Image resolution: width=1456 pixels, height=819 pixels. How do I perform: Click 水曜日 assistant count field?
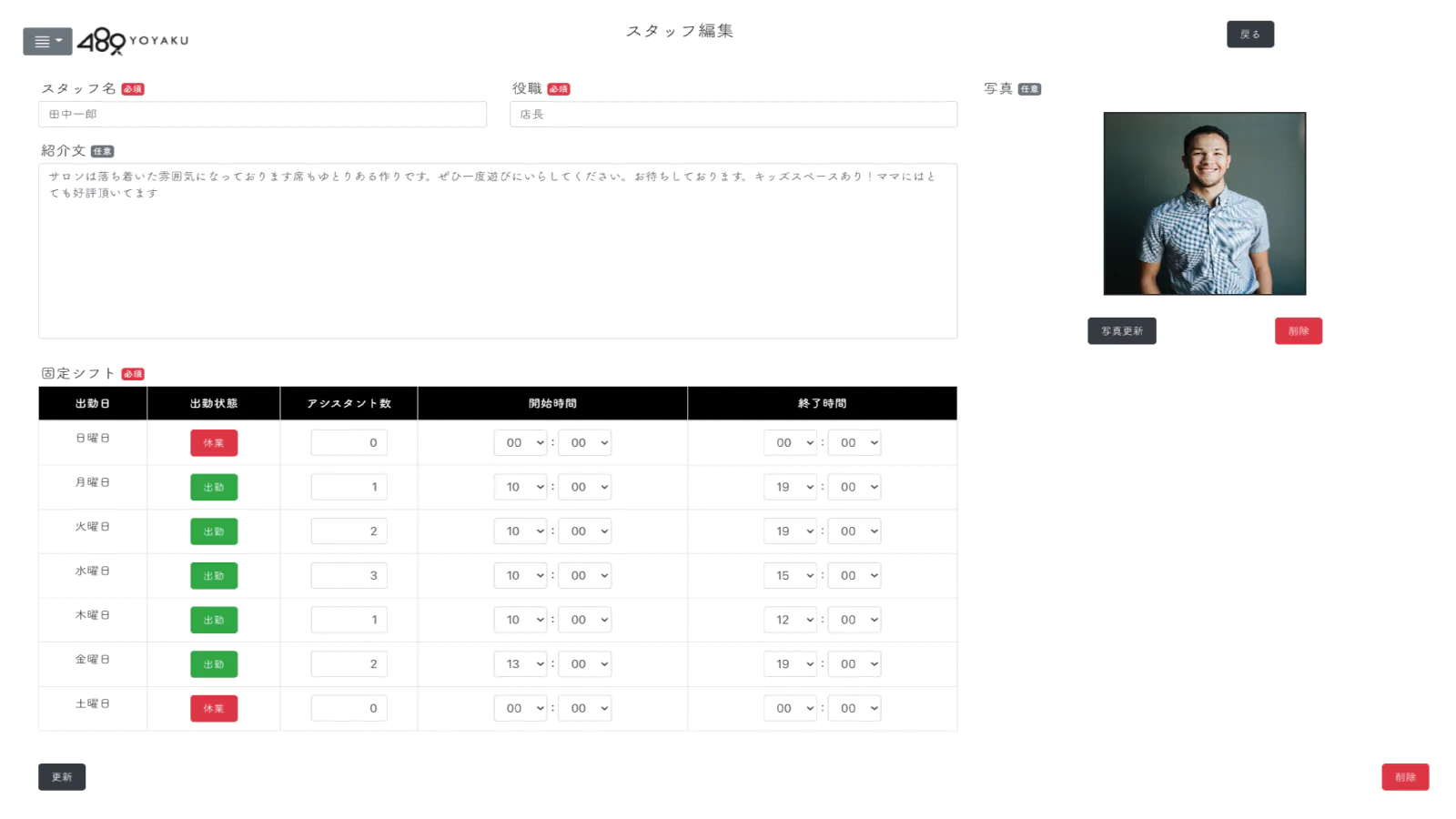pos(349,576)
